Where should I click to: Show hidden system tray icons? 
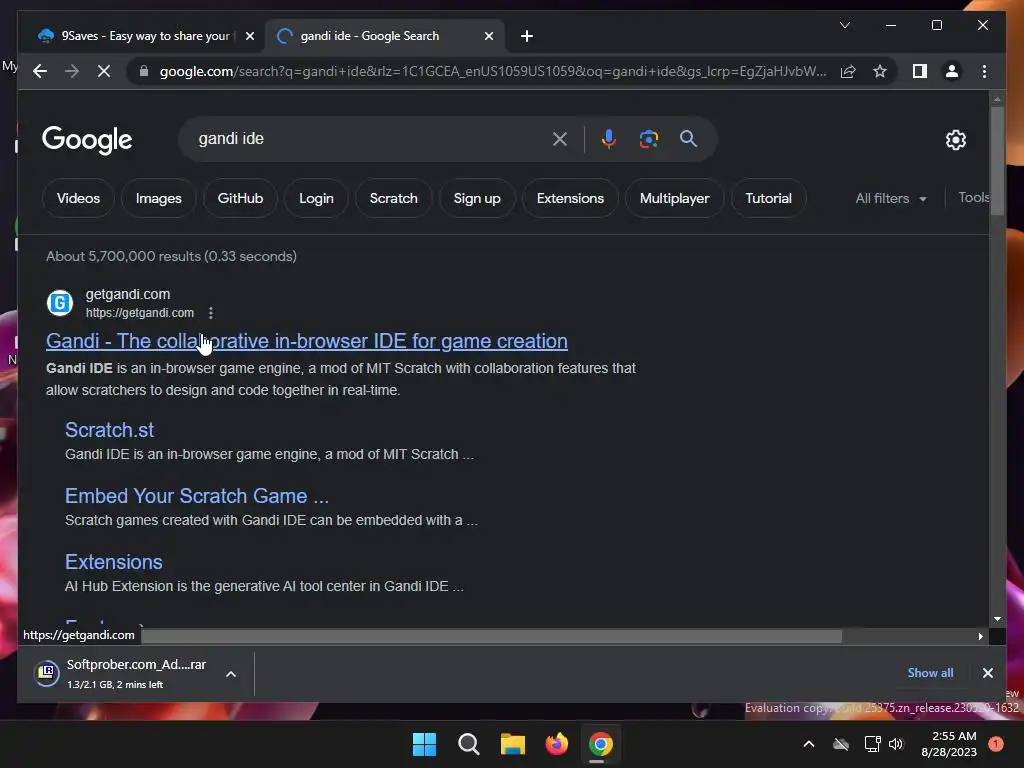pos(808,744)
